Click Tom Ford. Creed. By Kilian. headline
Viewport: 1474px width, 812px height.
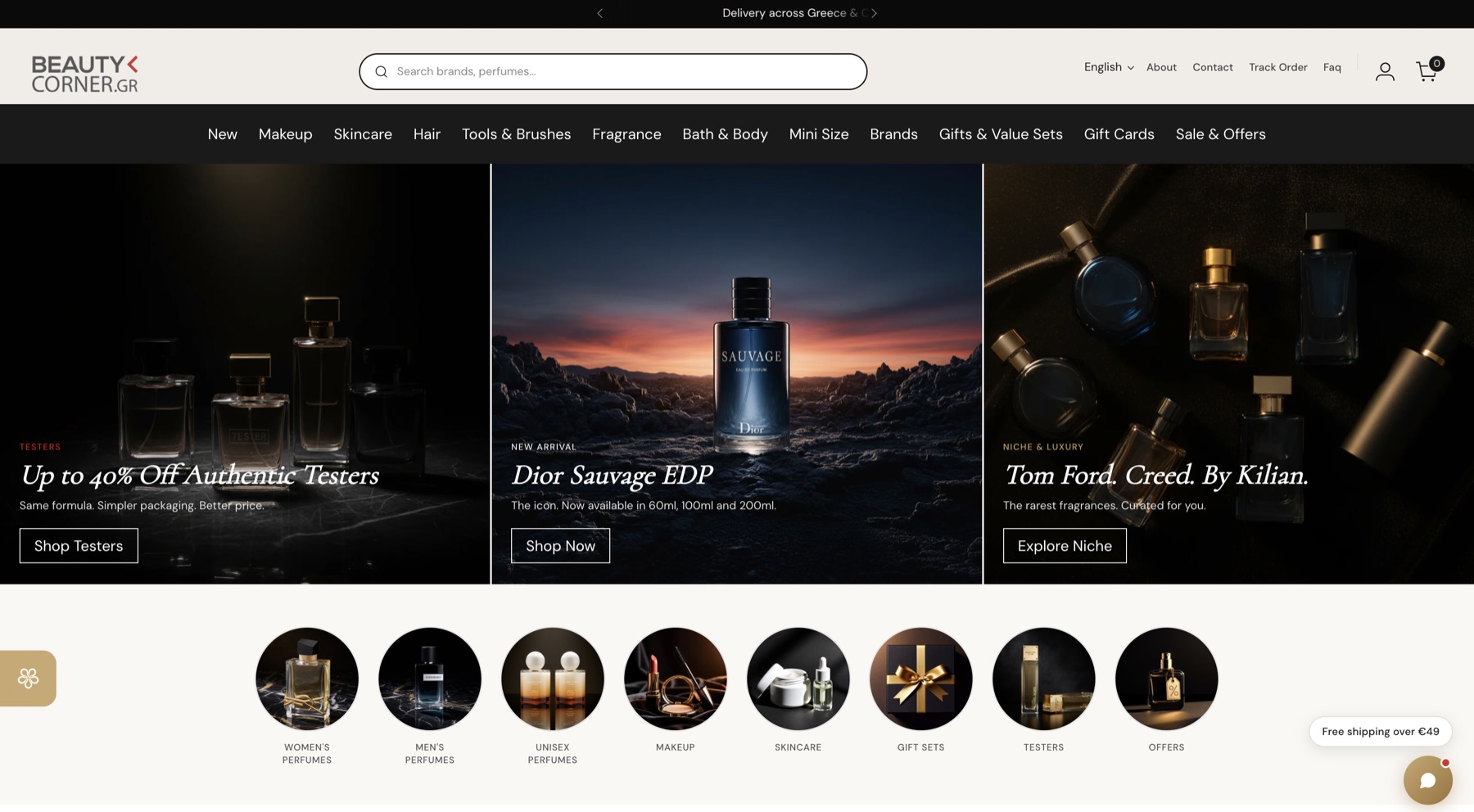point(1155,476)
